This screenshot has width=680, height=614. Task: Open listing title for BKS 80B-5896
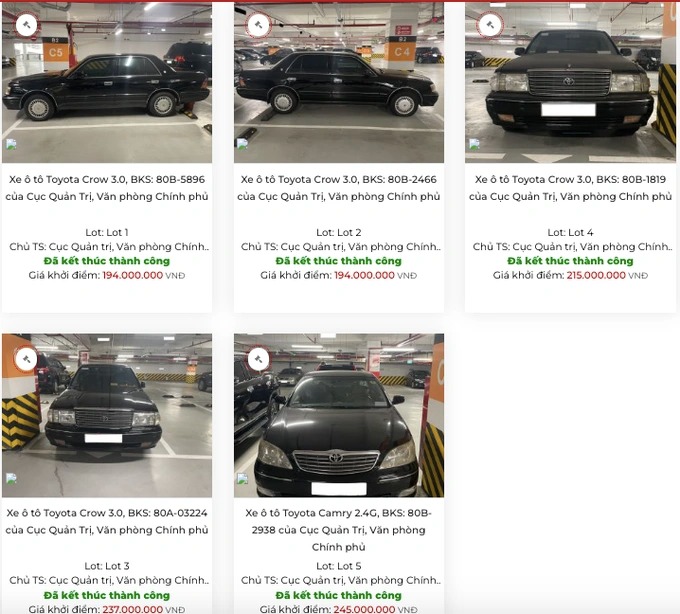pos(107,188)
